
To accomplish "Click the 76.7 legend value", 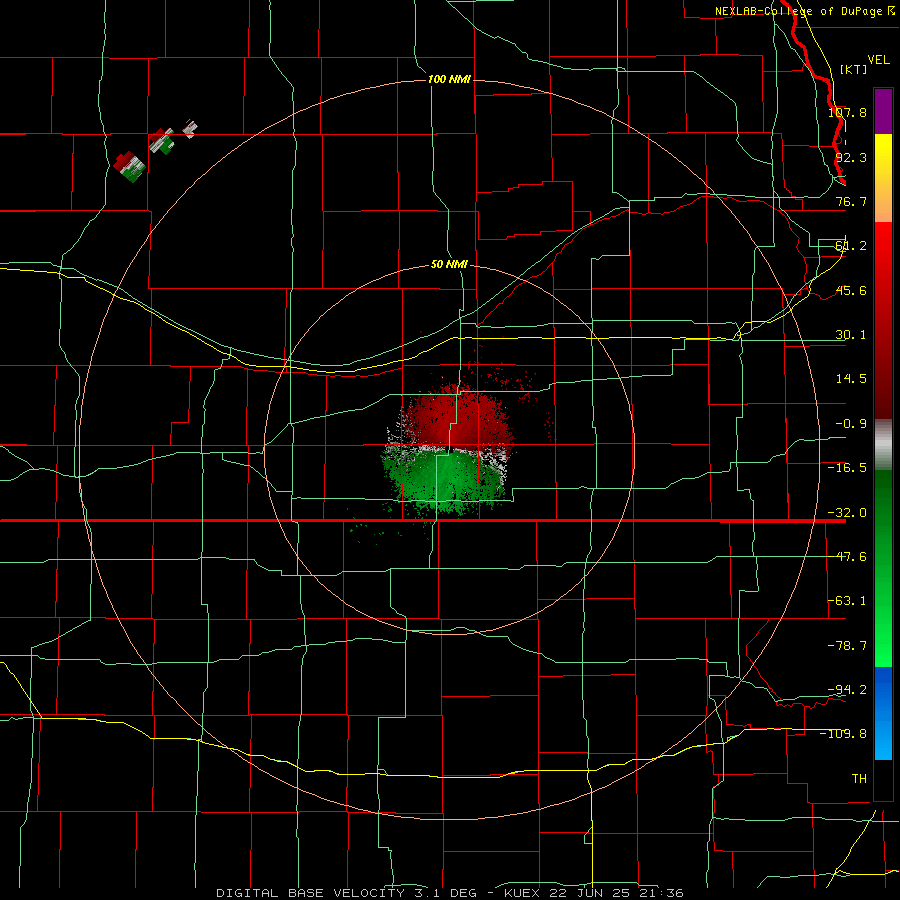I will click(851, 201).
